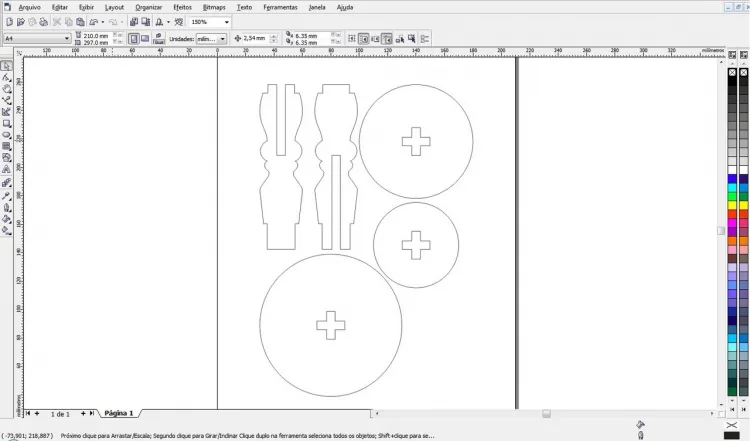Select the Smart Fill tool
Screen dimensions: 750x441
pos(6,112)
